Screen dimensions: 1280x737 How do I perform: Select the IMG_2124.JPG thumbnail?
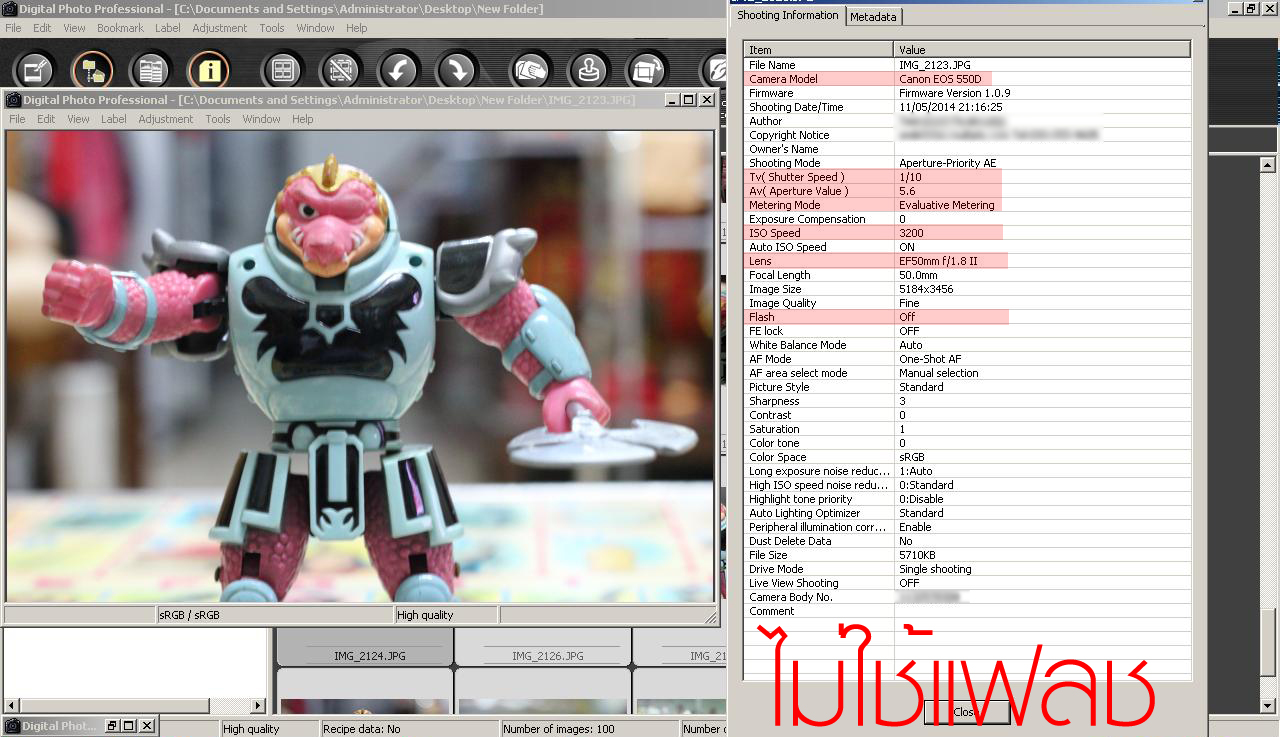coord(369,656)
